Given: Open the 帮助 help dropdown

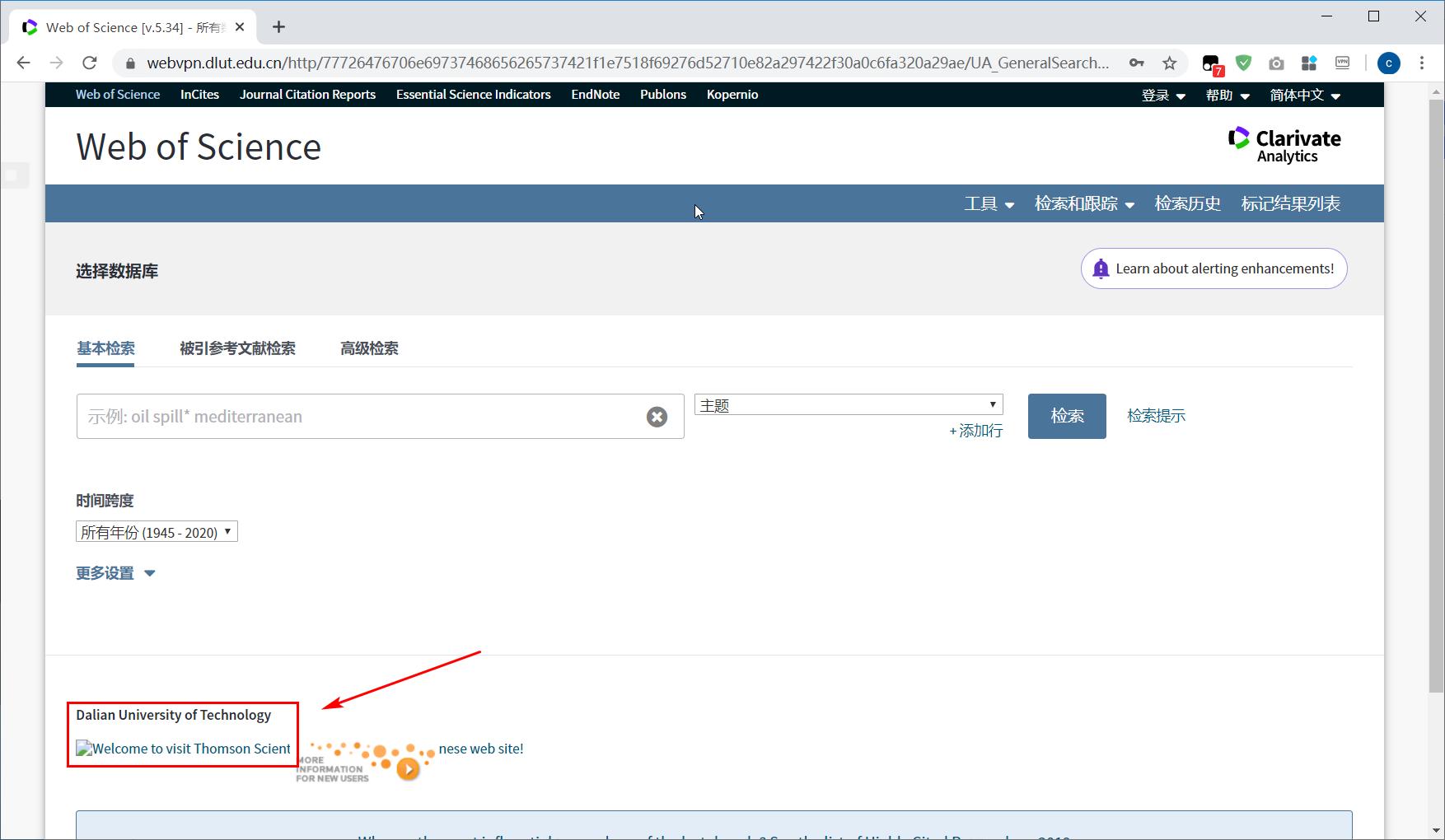Looking at the screenshot, I should (1228, 96).
